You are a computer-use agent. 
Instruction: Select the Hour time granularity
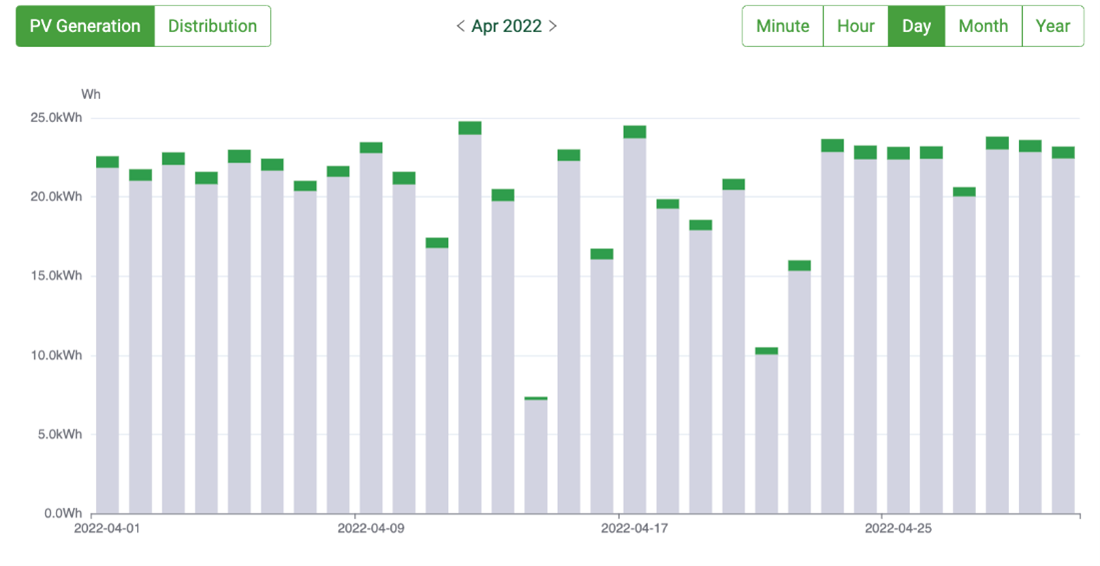coord(855,26)
